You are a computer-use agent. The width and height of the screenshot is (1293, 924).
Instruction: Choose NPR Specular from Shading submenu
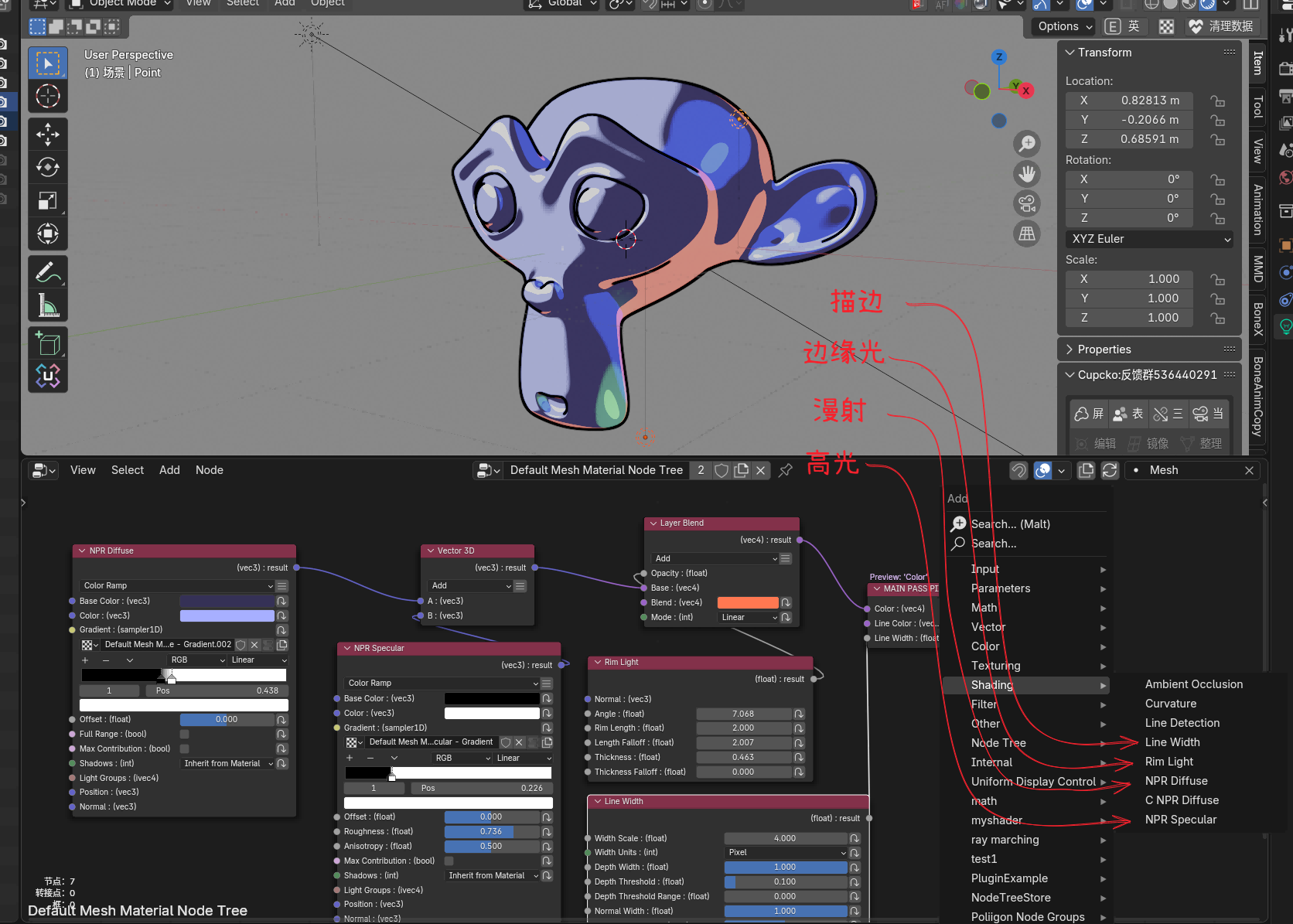[x=1180, y=820]
